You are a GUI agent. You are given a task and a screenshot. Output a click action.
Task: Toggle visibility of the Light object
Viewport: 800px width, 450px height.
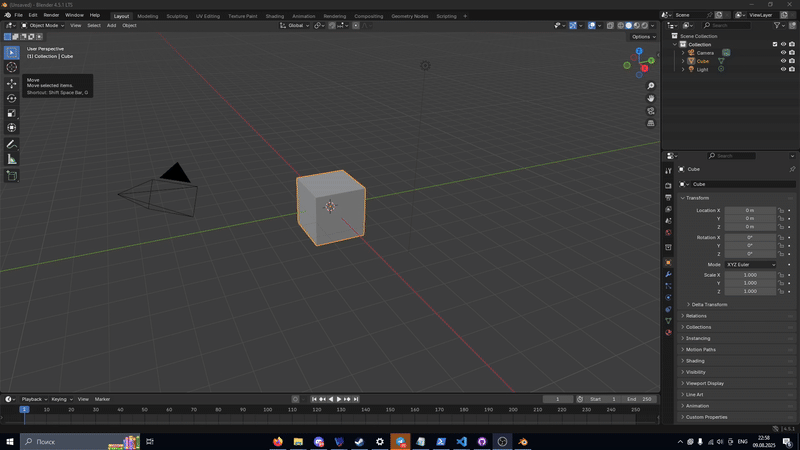[782, 70]
